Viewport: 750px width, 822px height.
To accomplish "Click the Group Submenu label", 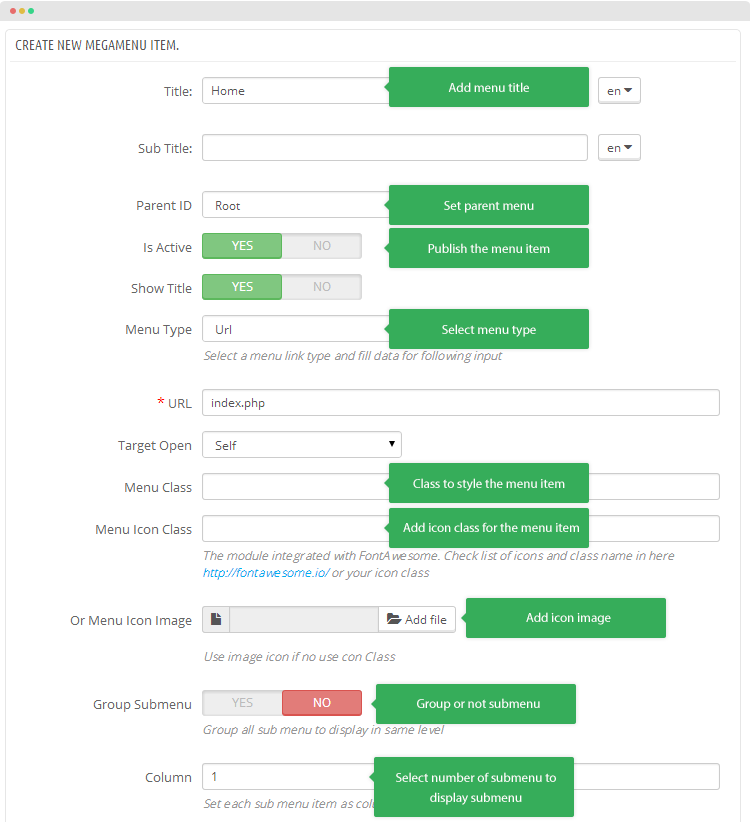I will coord(142,704).
